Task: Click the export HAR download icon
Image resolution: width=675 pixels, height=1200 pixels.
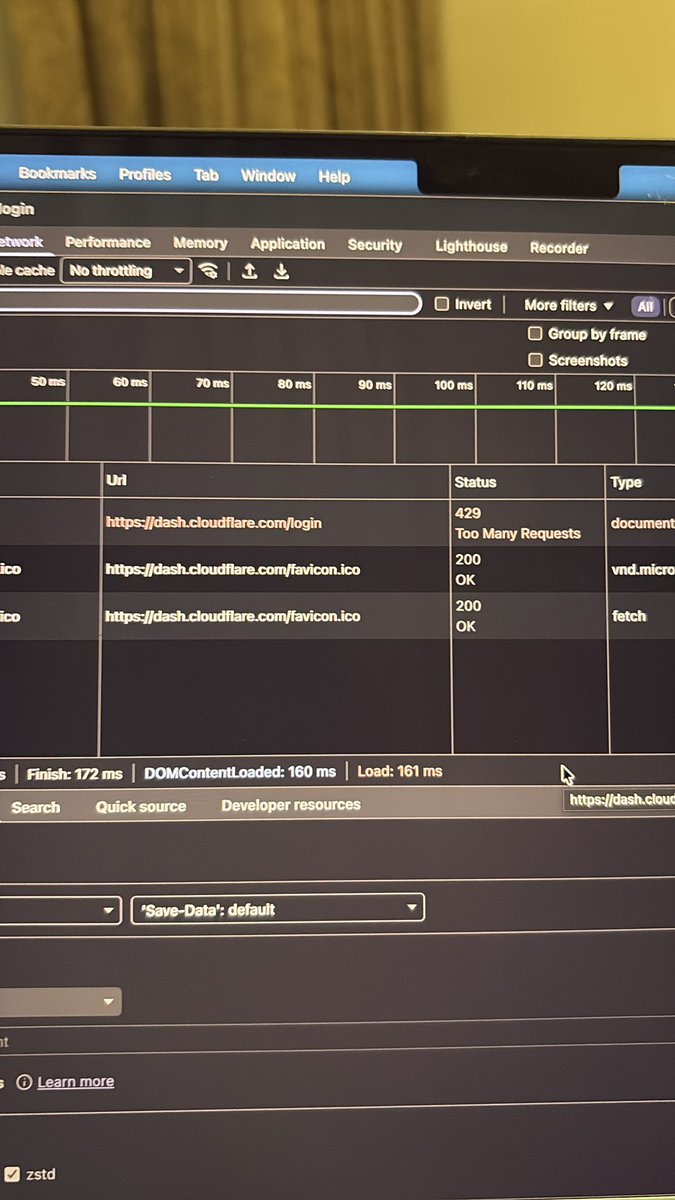Action: (x=282, y=271)
